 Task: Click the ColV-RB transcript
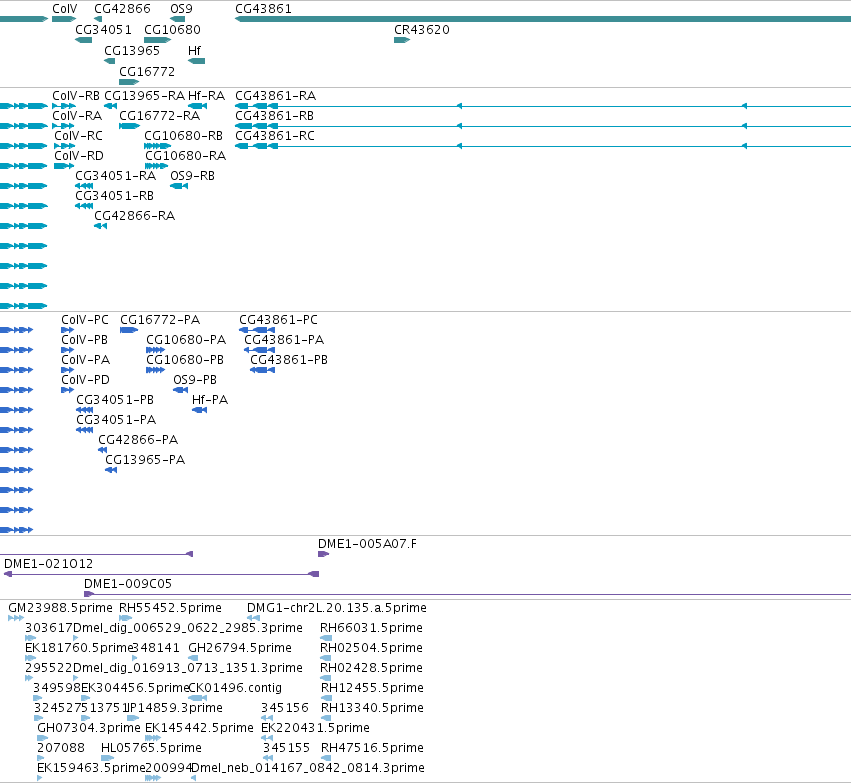coord(64,106)
